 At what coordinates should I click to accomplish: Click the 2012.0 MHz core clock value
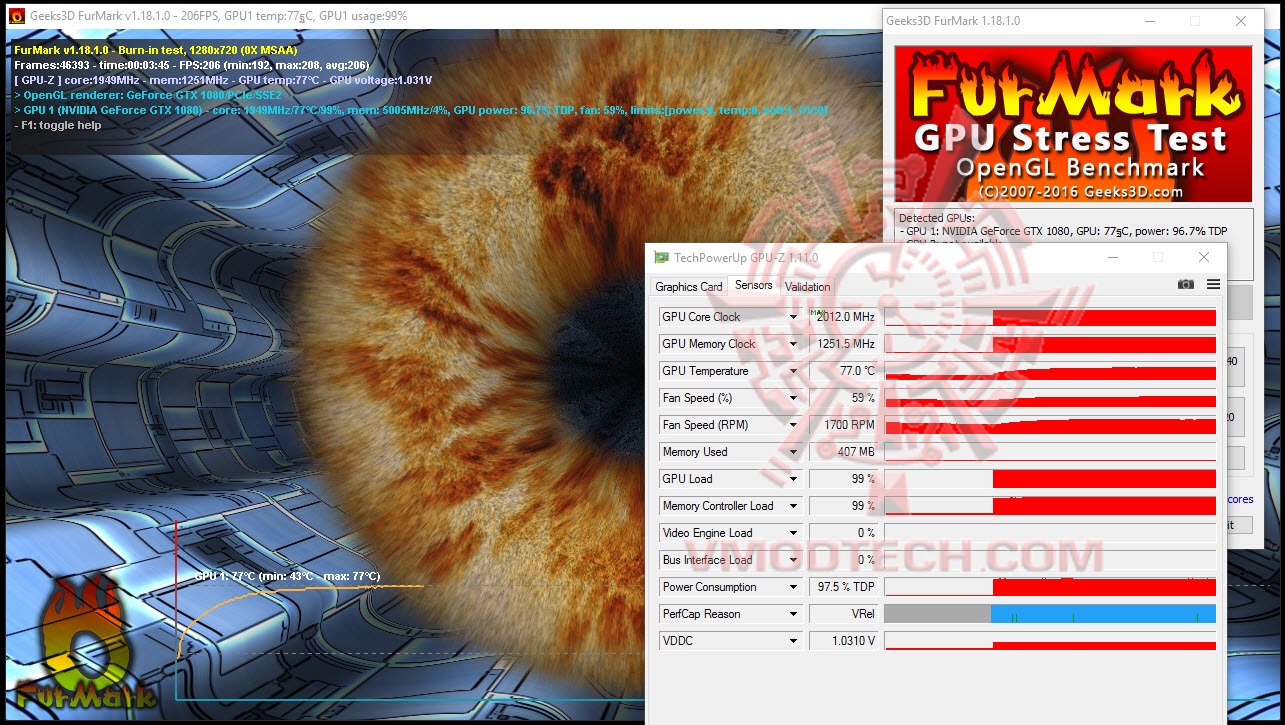click(x=843, y=317)
